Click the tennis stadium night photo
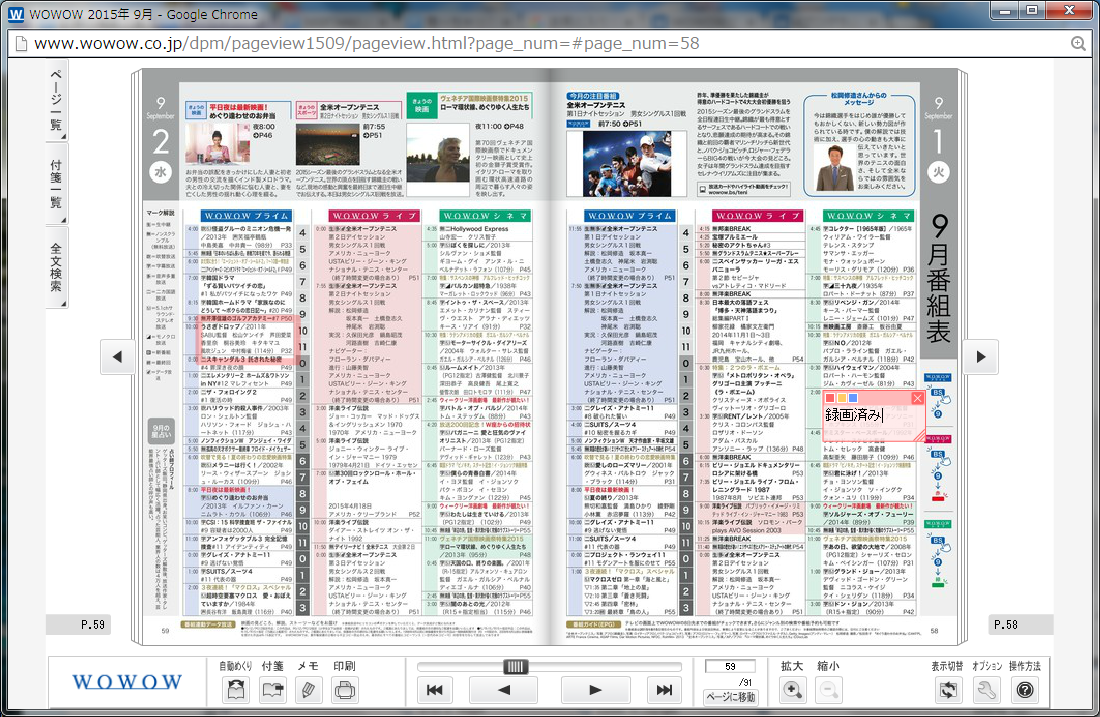The image size is (1100, 717). pos(328,145)
